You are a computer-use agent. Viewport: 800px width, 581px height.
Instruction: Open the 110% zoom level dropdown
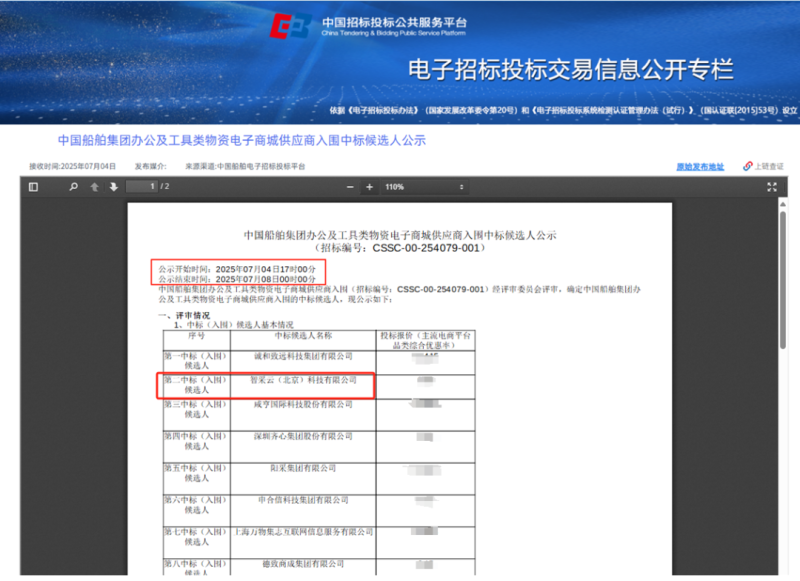click(x=424, y=187)
